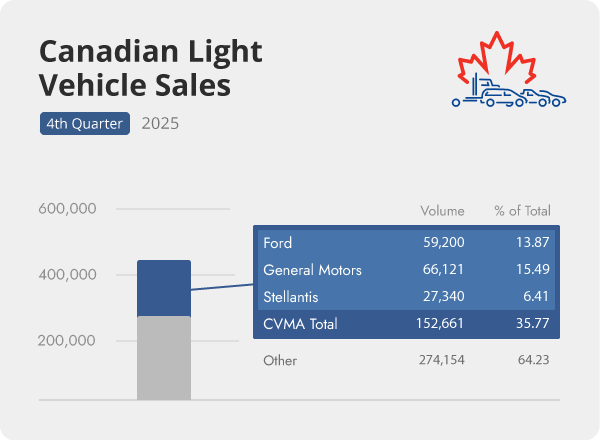Select the Ford row label

pos(277,243)
